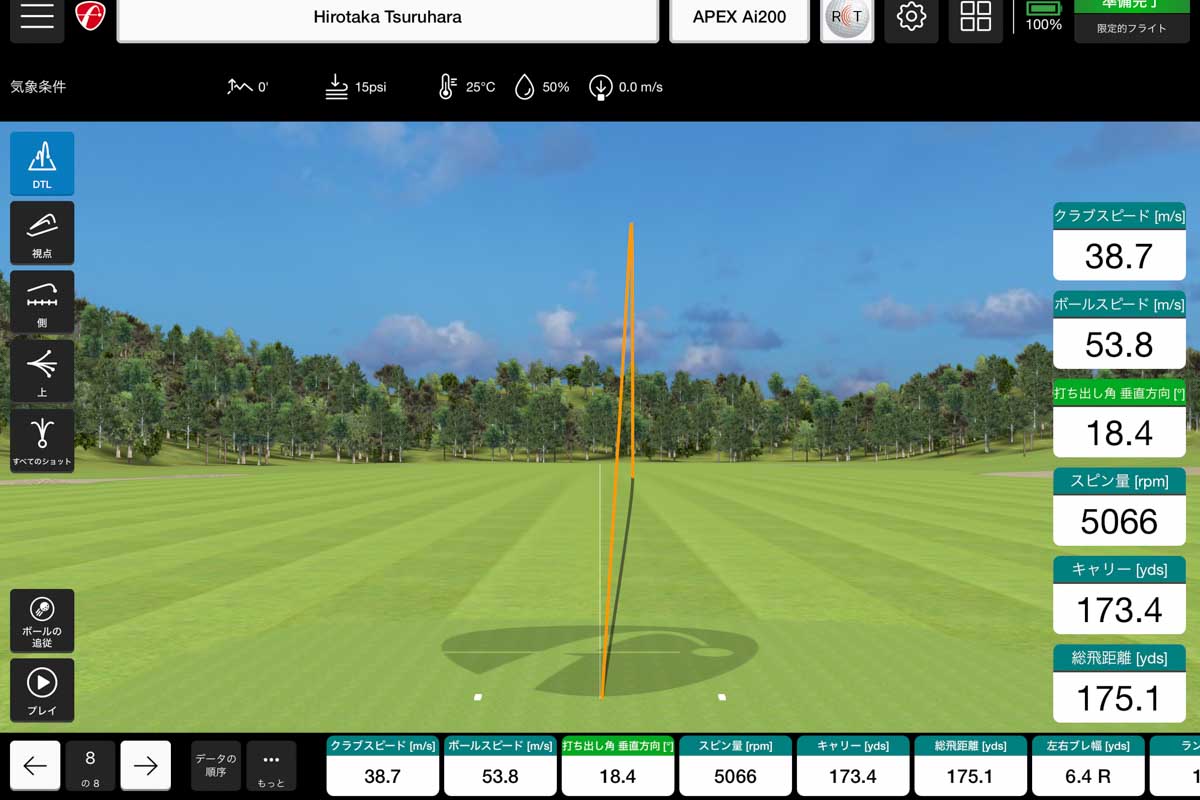The image size is (1200, 800).
Task: Switch to the 視点 viewpoint view
Action: pos(42,233)
